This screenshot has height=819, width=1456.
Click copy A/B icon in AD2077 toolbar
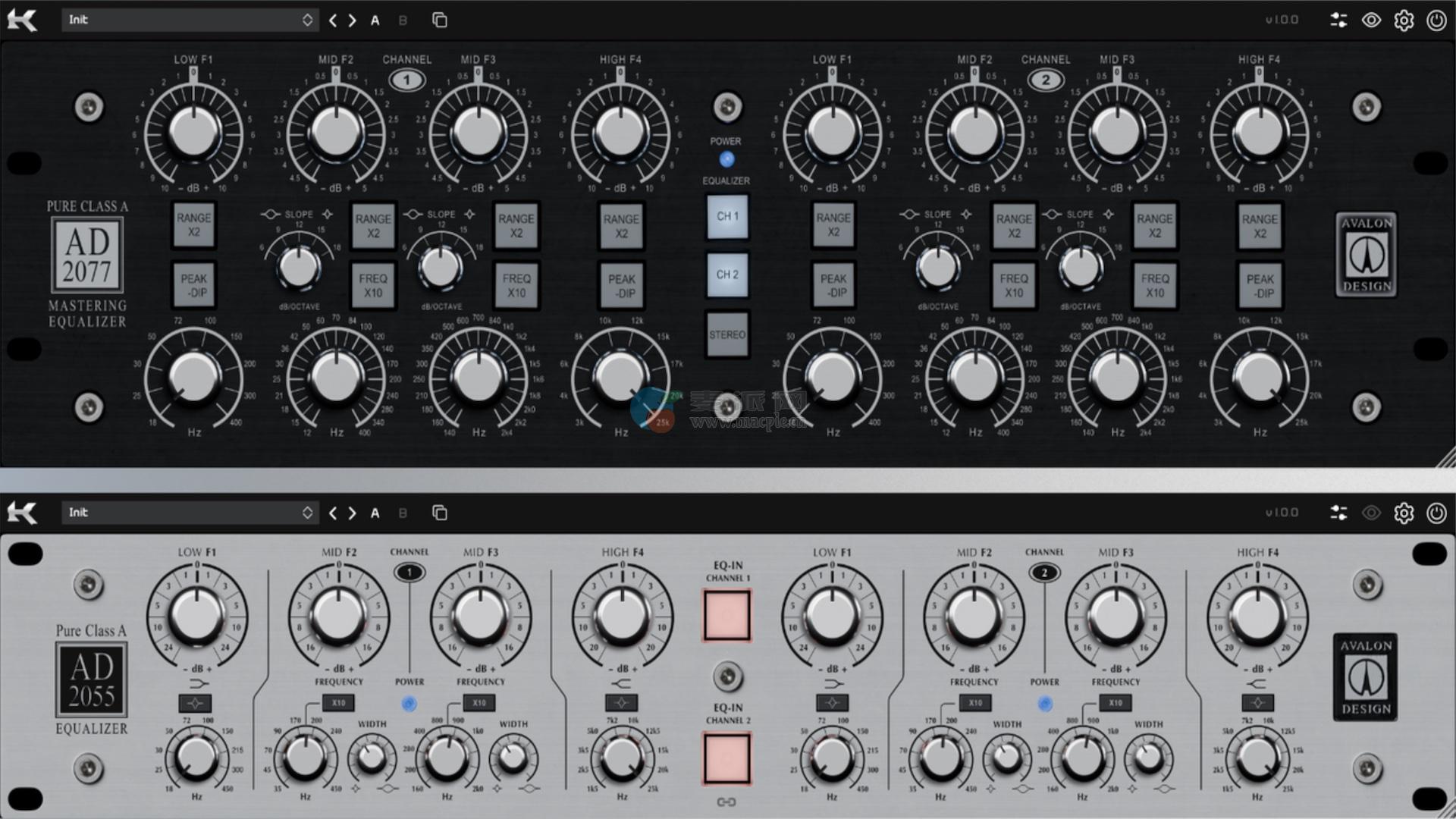coord(440,20)
